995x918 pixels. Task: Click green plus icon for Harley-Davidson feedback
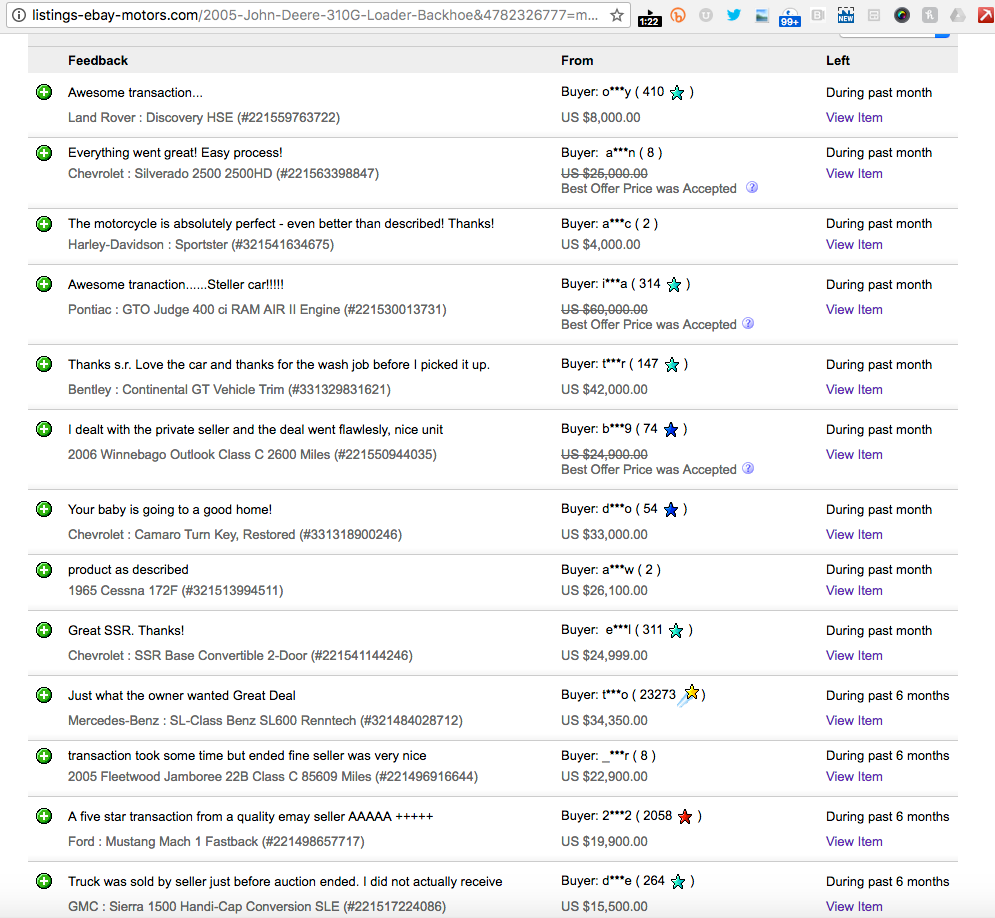coord(44,223)
